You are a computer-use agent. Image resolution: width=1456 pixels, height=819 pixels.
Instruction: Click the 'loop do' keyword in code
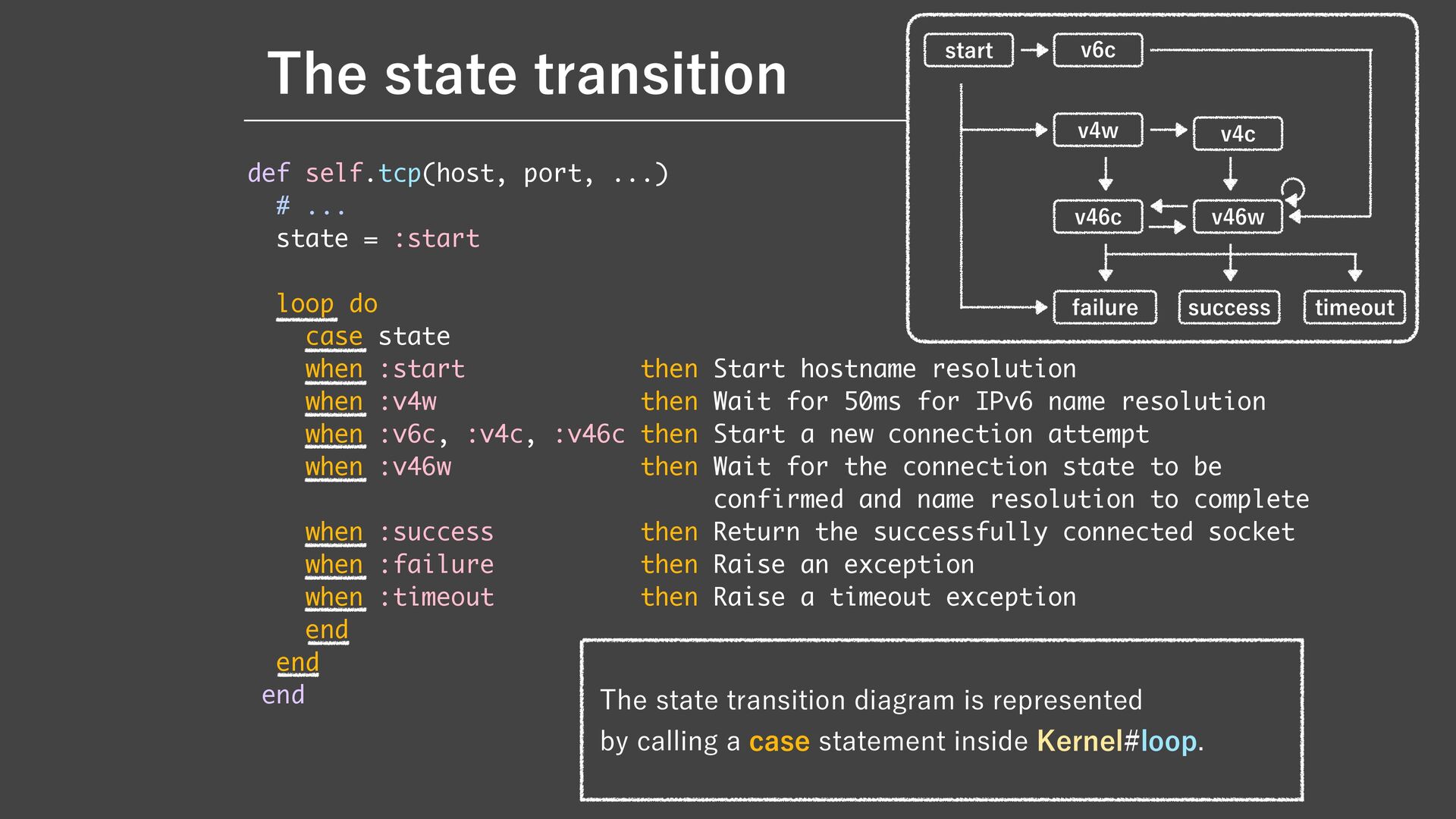click(327, 304)
